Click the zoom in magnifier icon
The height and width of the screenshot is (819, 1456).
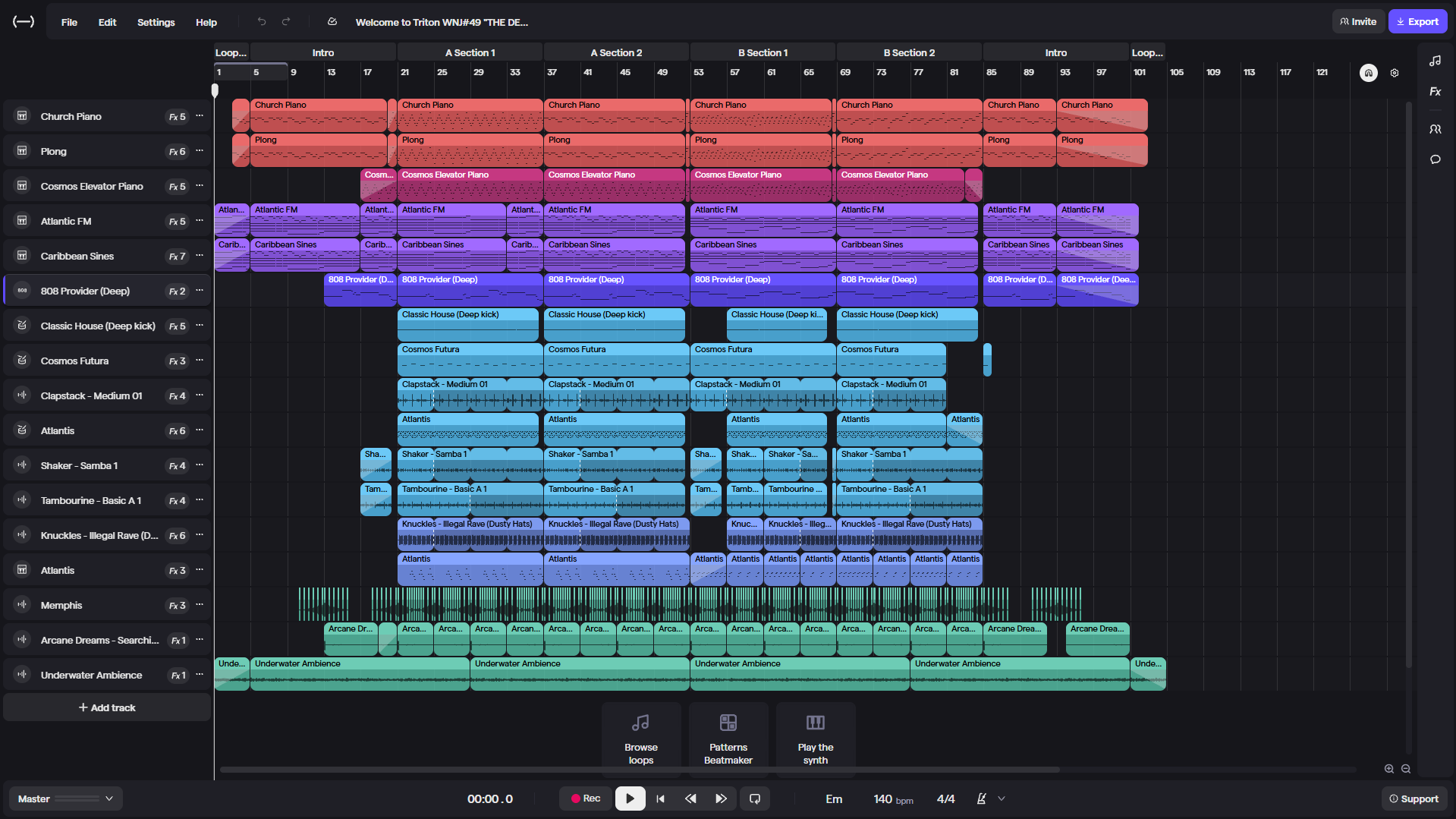click(1388, 769)
